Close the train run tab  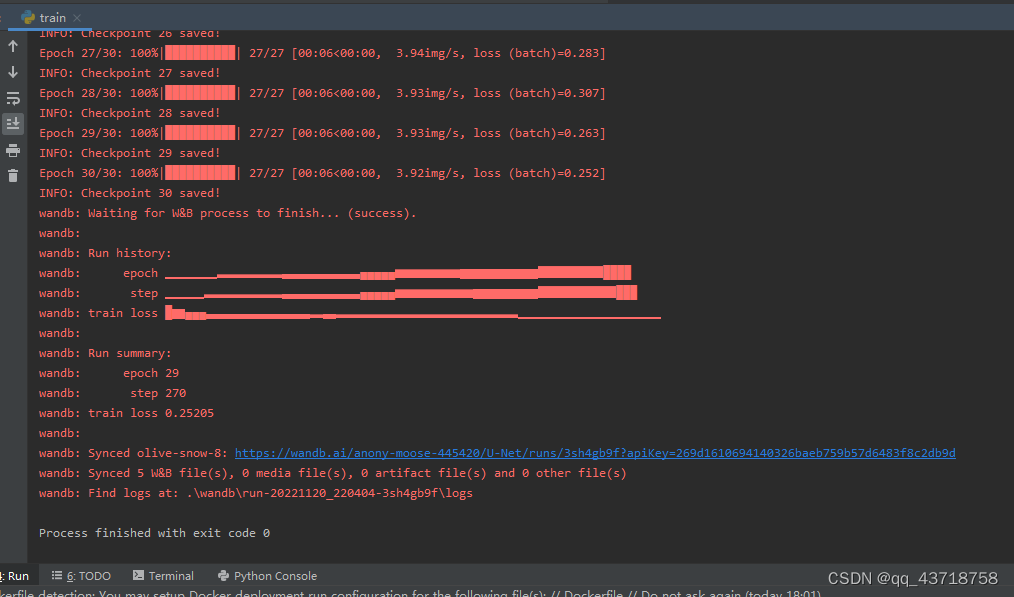click(x=77, y=18)
